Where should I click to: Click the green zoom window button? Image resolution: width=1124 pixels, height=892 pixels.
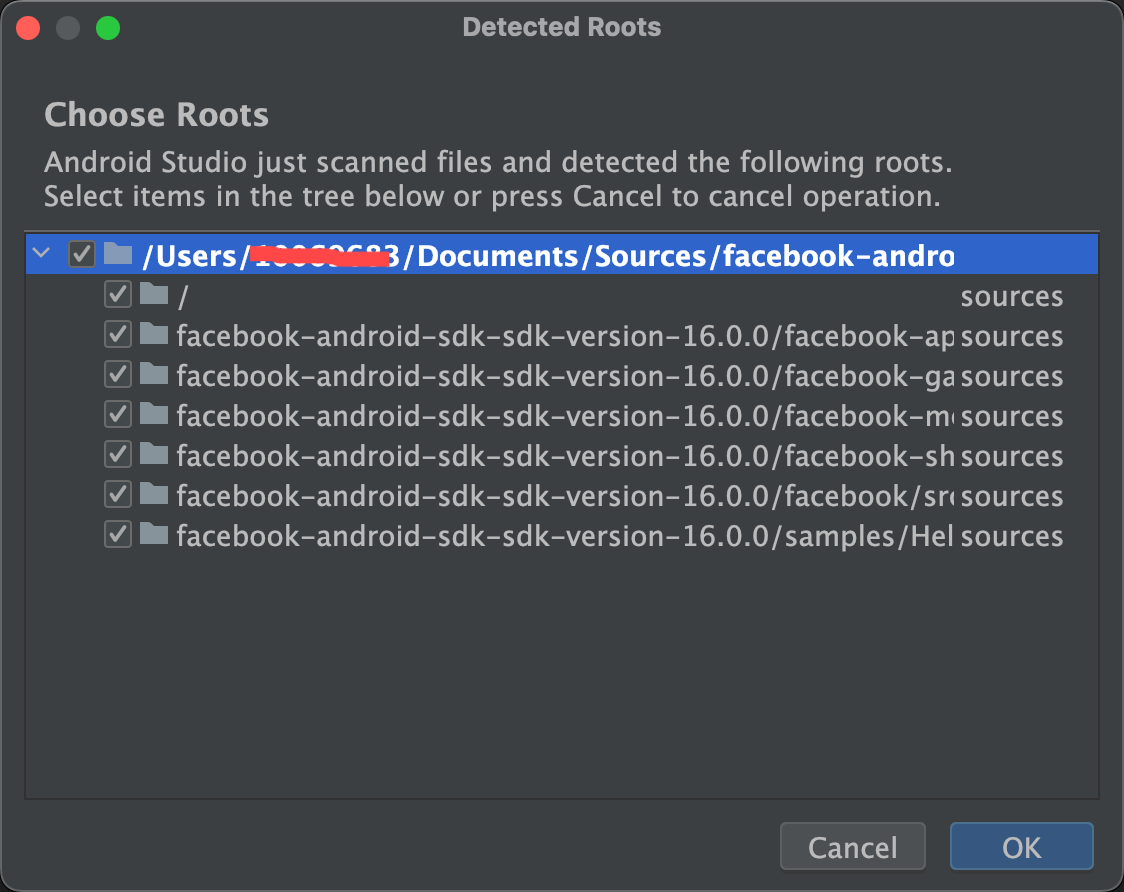click(x=108, y=29)
